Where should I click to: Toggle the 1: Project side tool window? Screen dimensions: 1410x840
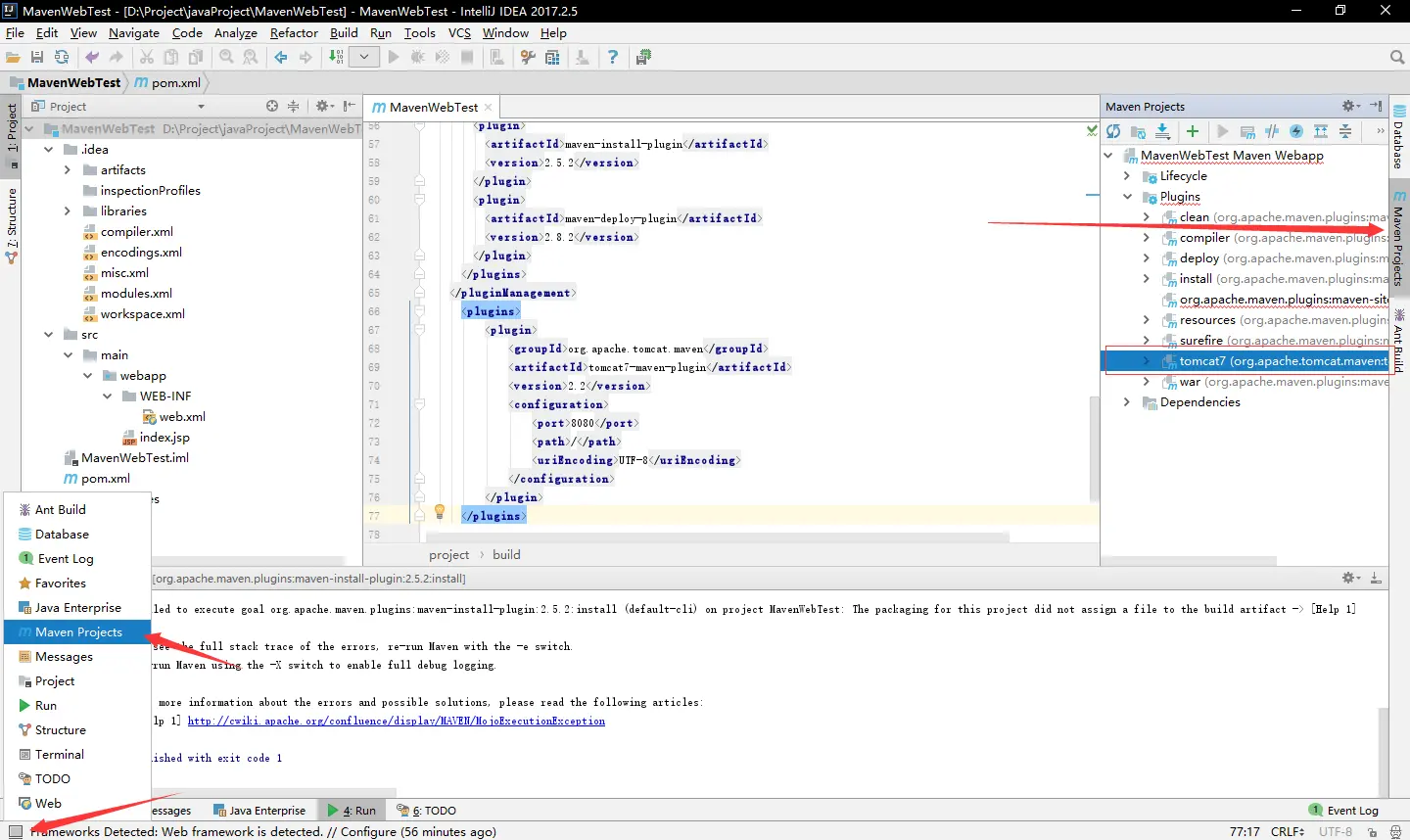12,135
